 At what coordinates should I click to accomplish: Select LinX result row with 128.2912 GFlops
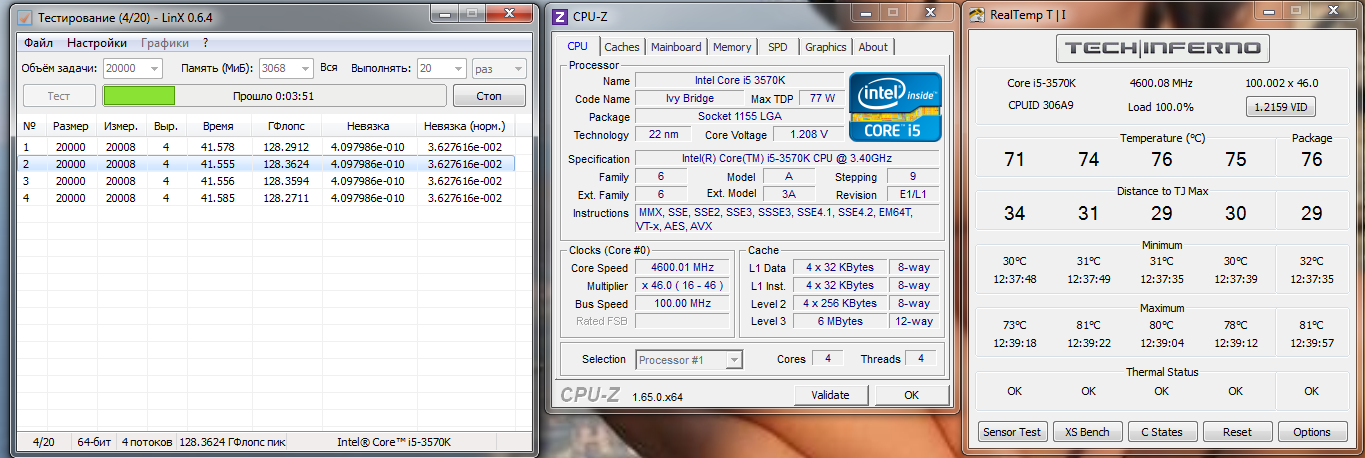267,146
